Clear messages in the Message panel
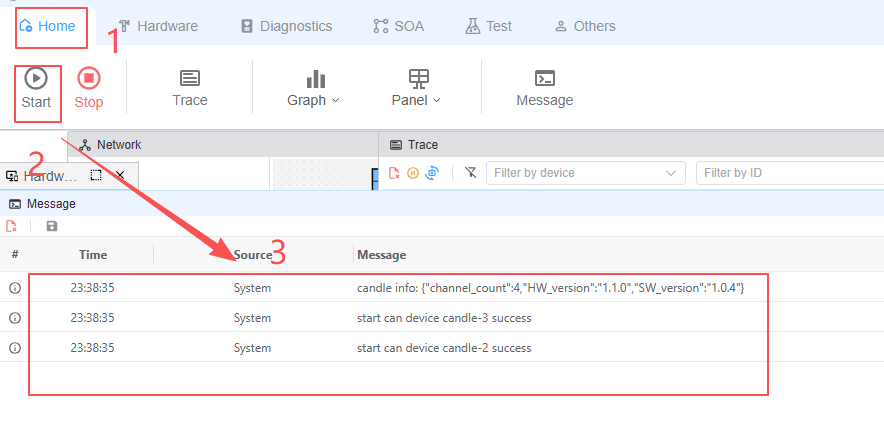This screenshot has height=444, width=884. [x=12, y=226]
